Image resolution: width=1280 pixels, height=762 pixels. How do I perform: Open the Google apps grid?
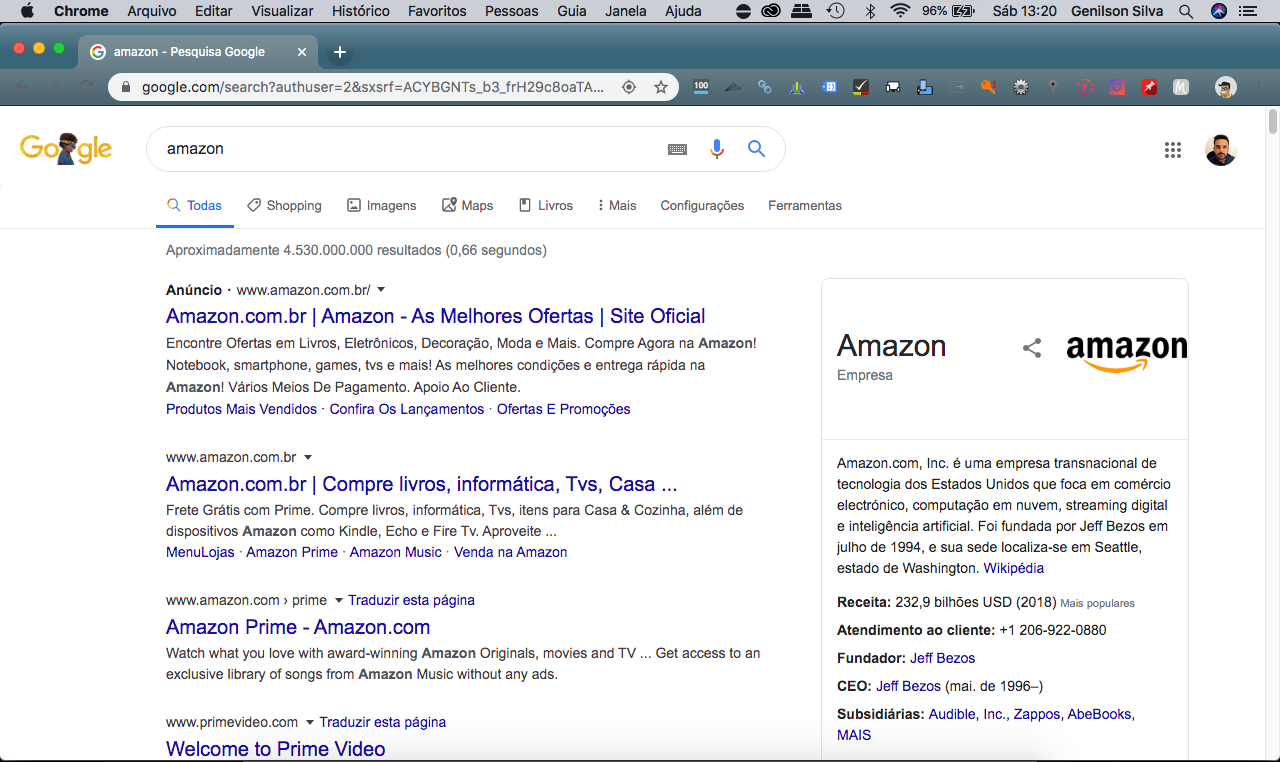pos(1173,150)
